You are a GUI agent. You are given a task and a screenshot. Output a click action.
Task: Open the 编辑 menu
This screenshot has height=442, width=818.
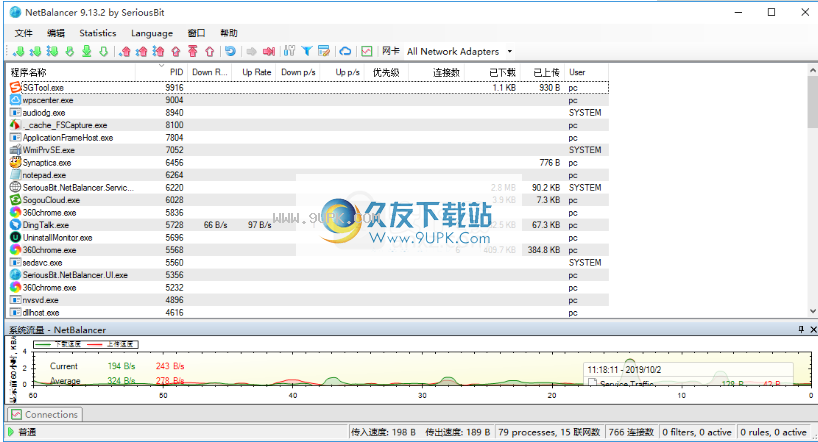point(56,33)
